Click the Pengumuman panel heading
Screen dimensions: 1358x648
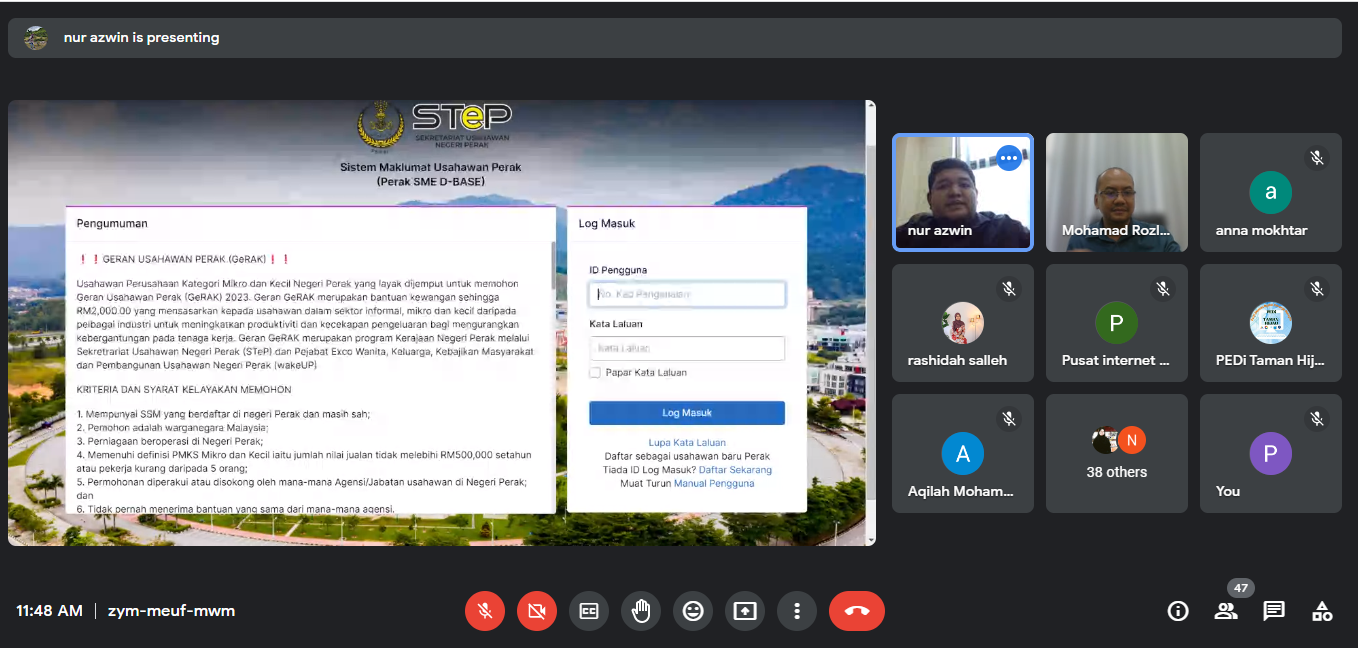pos(112,223)
